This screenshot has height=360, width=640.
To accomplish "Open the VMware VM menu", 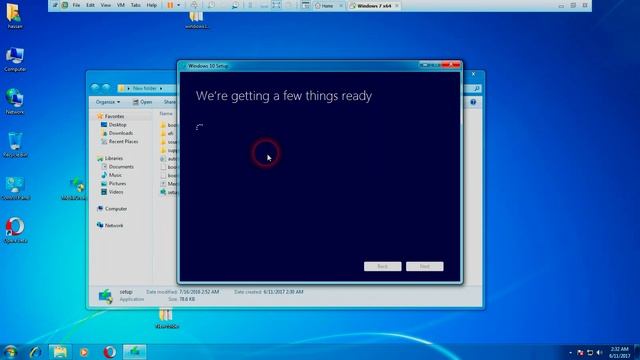I will pos(121,5).
